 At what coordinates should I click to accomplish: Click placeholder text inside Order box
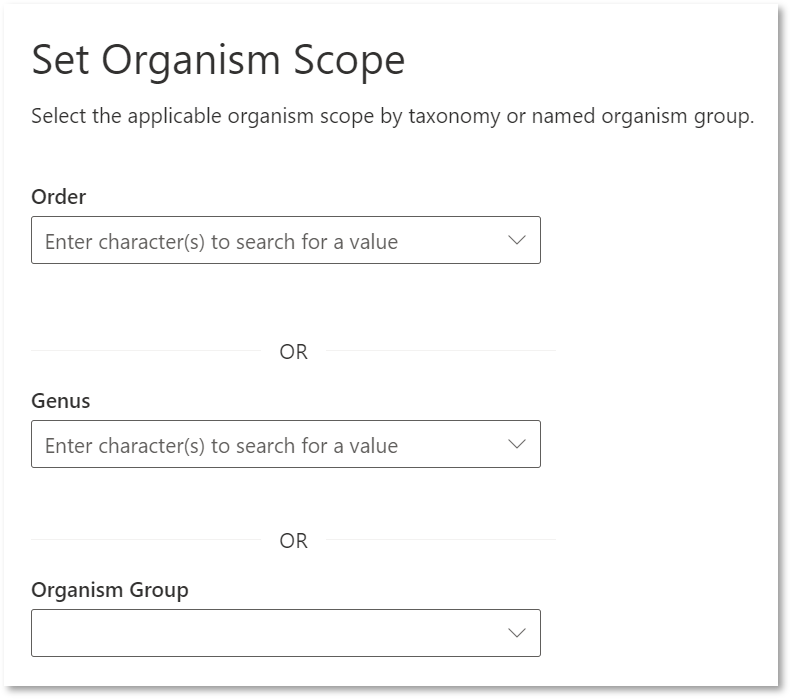pyautogui.click(x=221, y=242)
